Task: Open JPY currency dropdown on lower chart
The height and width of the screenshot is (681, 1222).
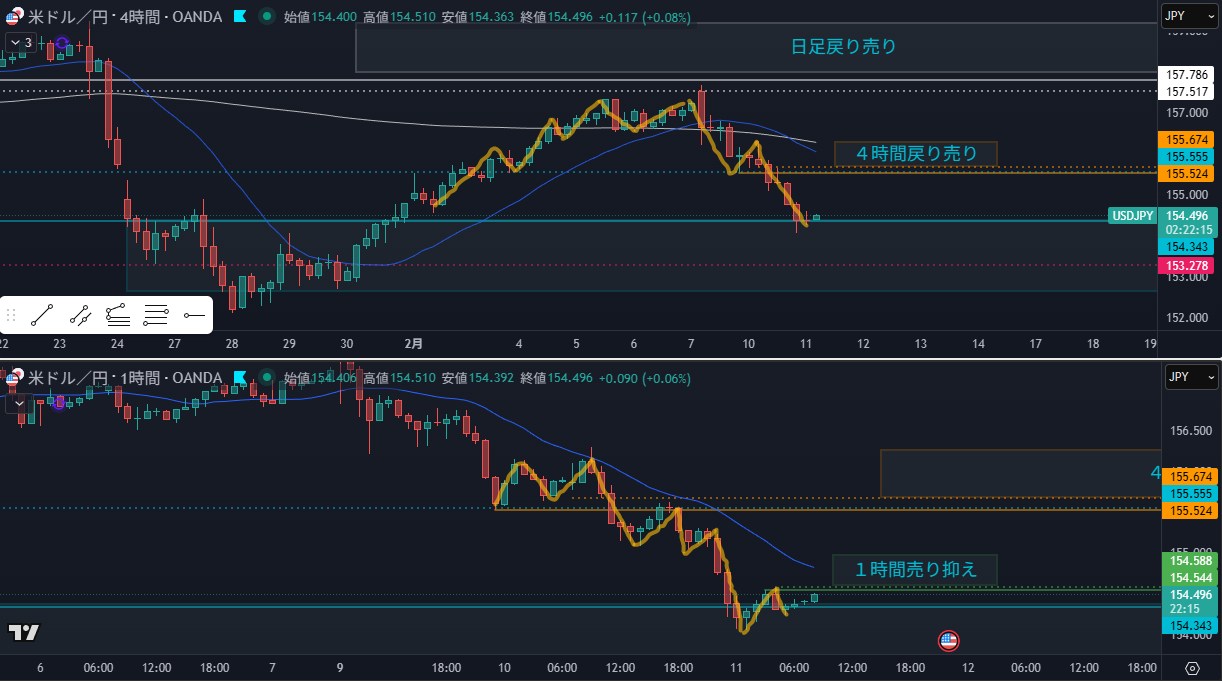Action: coord(1190,377)
